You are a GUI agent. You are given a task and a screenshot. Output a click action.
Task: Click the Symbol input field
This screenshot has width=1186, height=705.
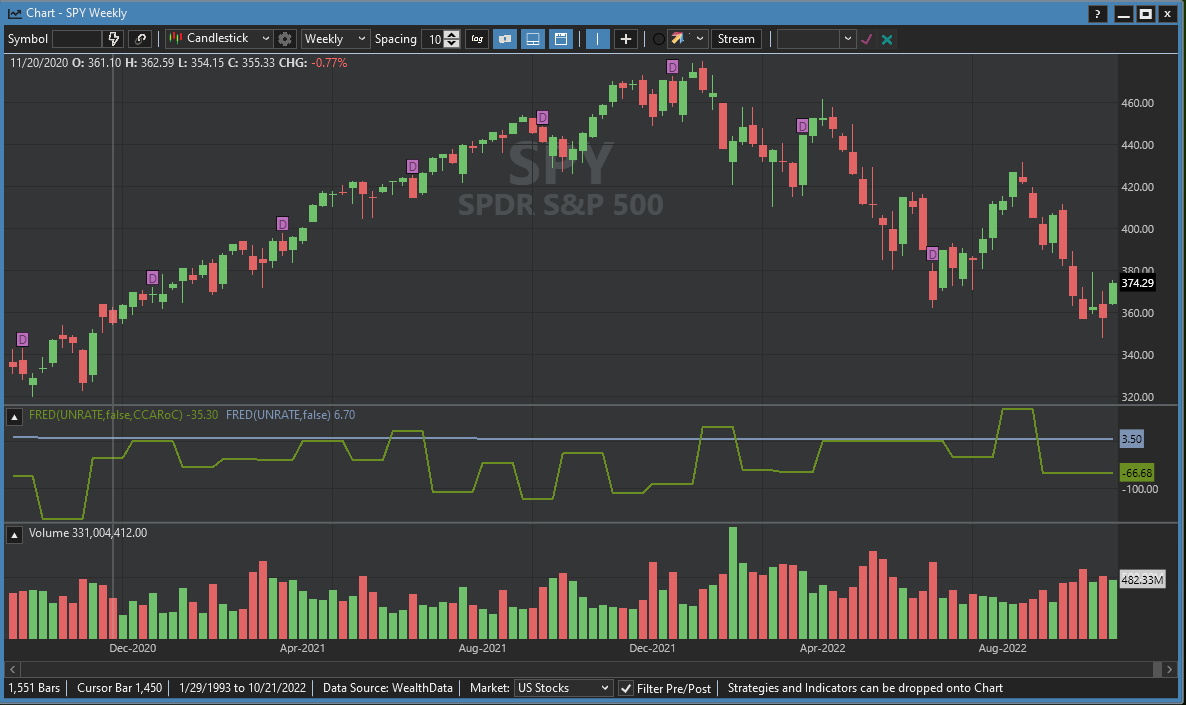tap(77, 39)
